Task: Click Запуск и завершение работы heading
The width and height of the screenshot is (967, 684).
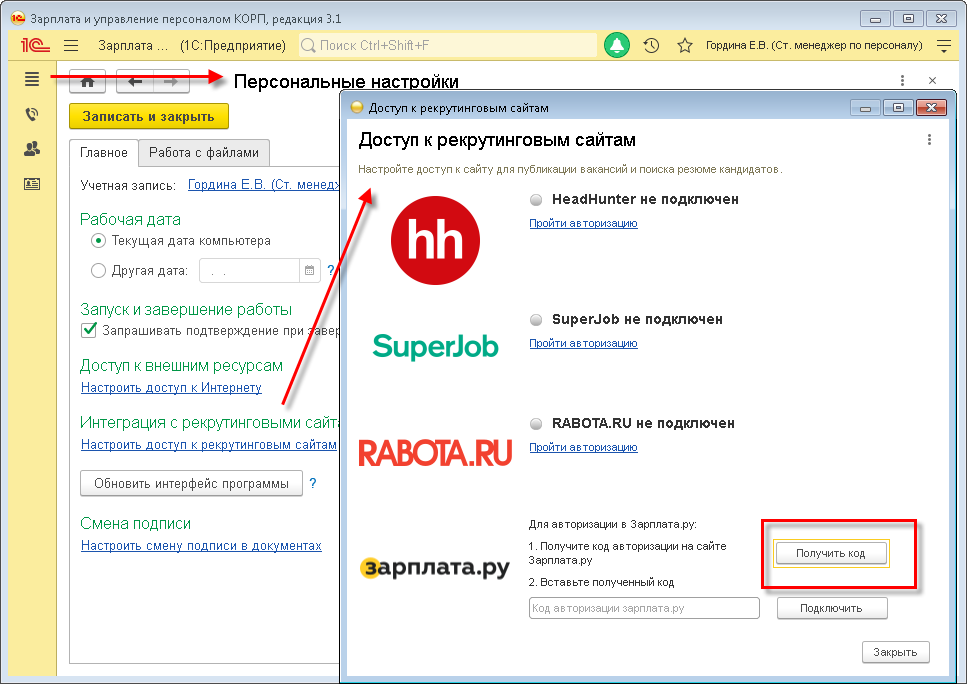Action: [186, 310]
